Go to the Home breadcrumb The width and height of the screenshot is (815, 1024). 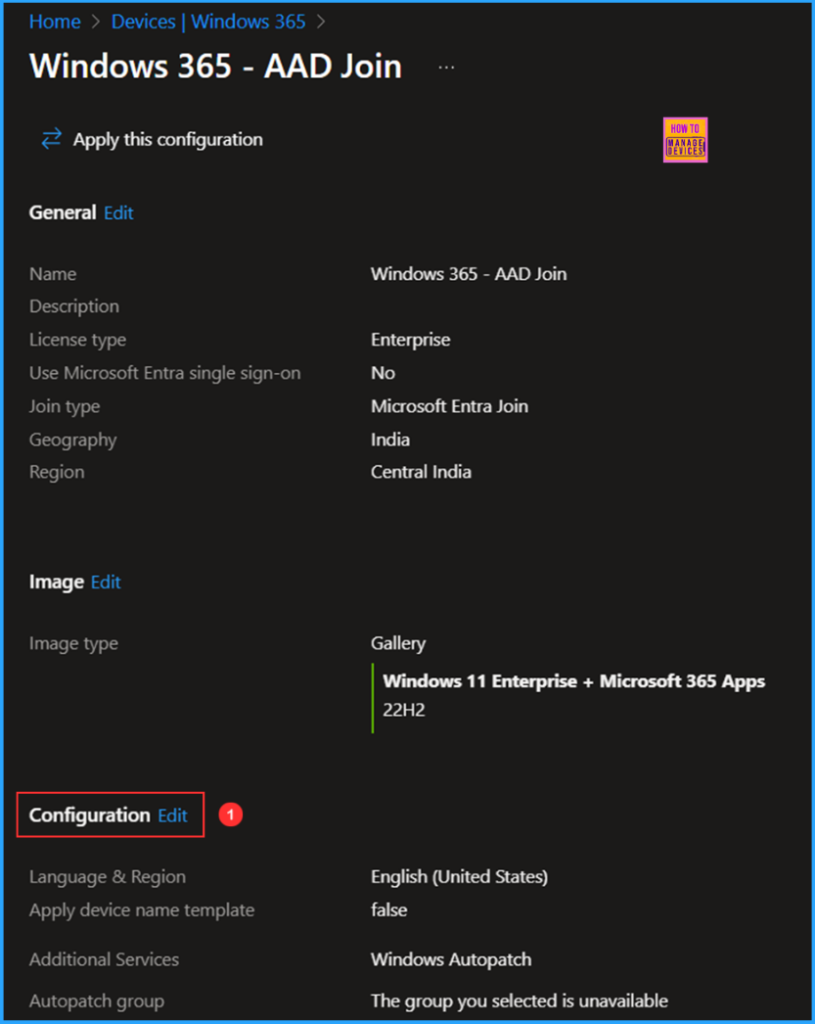[x=55, y=22]
